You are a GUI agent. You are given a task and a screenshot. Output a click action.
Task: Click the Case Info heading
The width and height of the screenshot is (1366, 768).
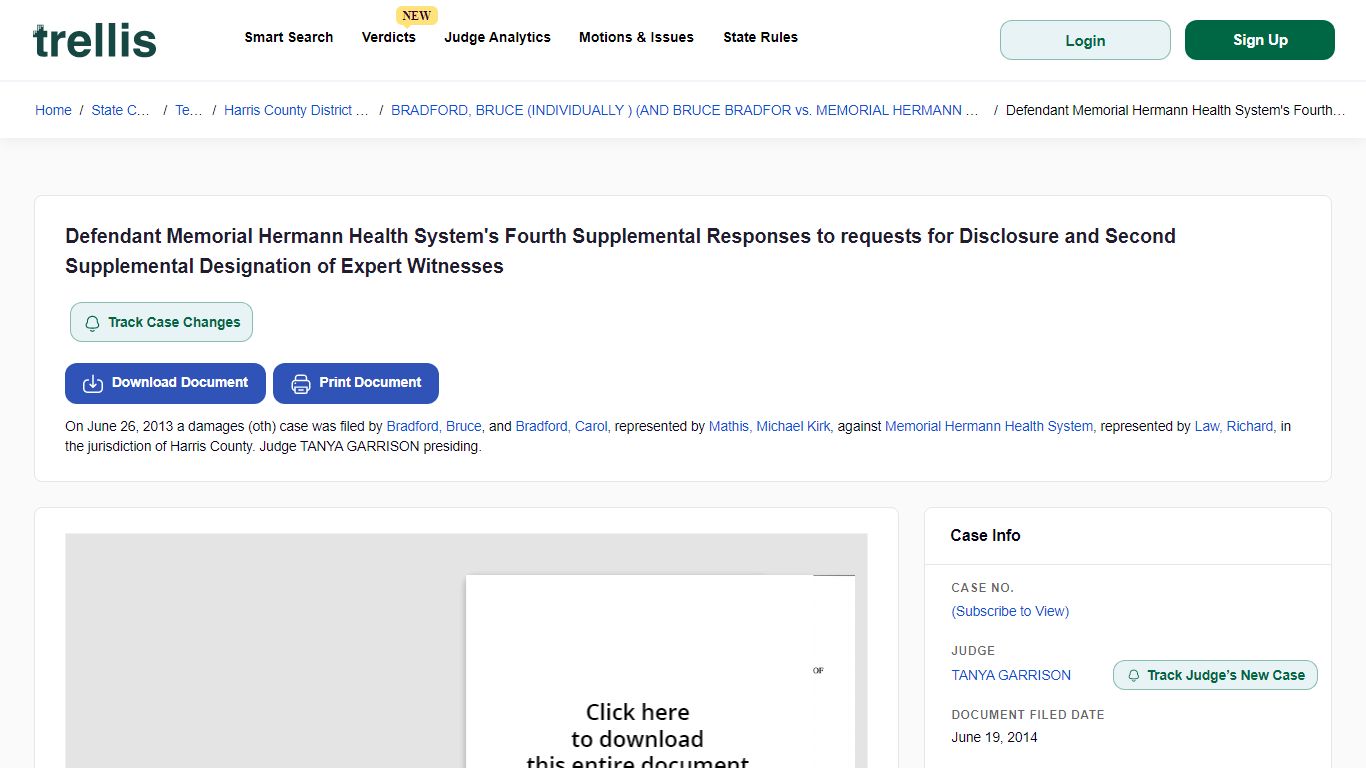(x=985, y=535)
